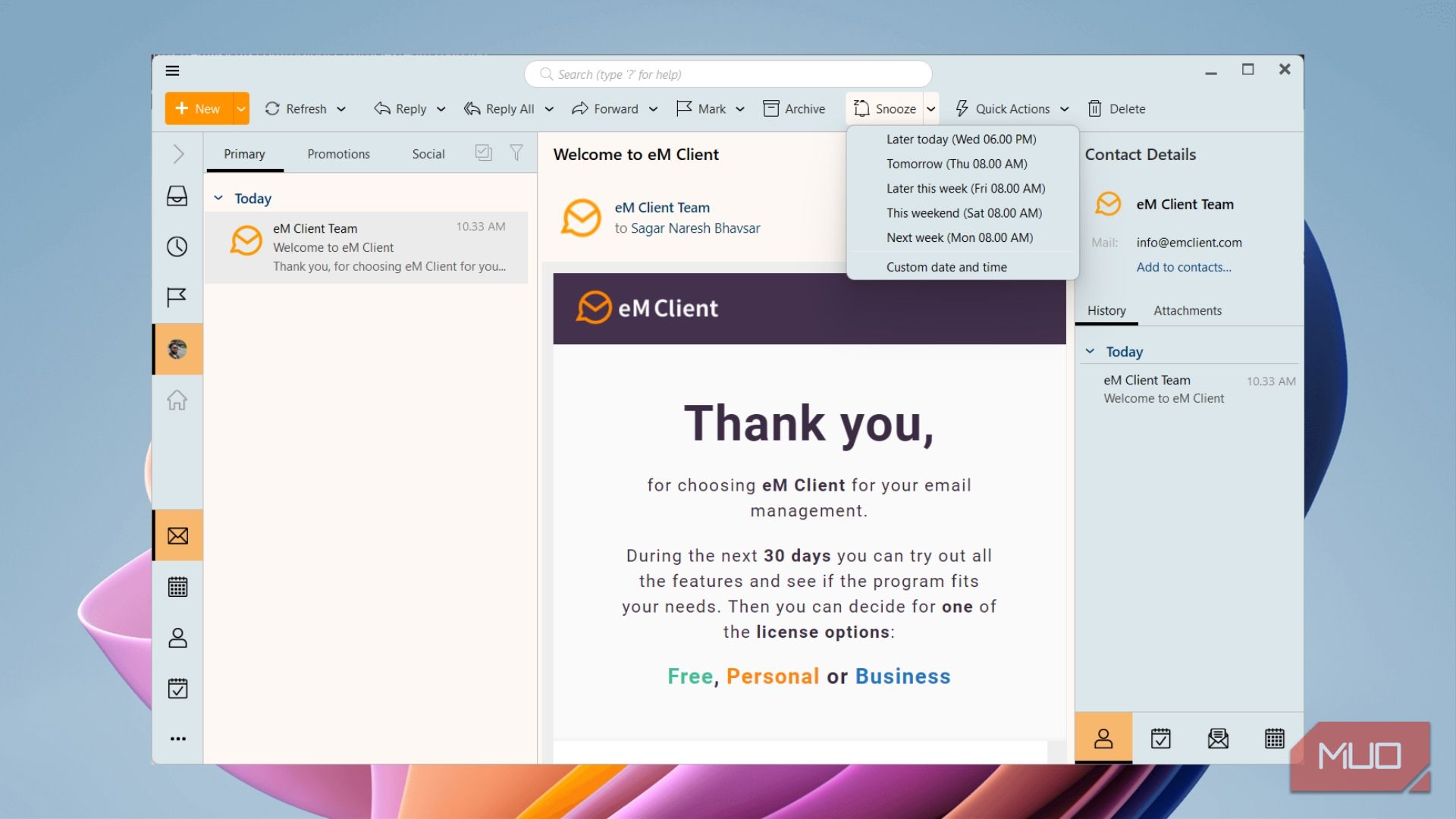This screenshot has height=819, width=1456.
Task: Switch to Mail envelope section
Action: click(177, 535)
